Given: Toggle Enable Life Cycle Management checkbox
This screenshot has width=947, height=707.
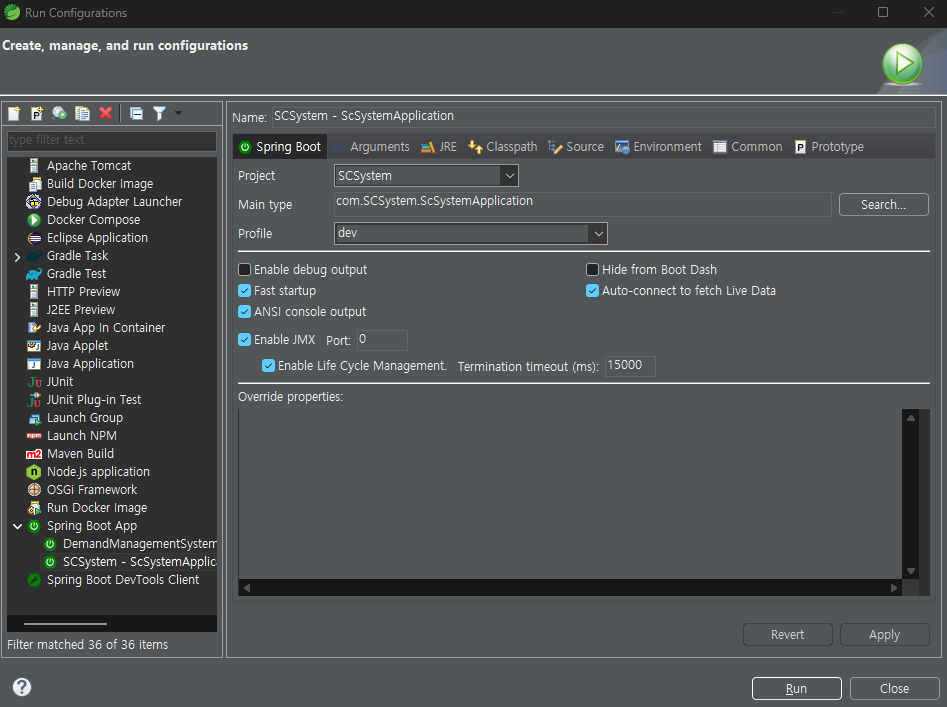Looking at the screenshot, I should [x=269, y=366].
